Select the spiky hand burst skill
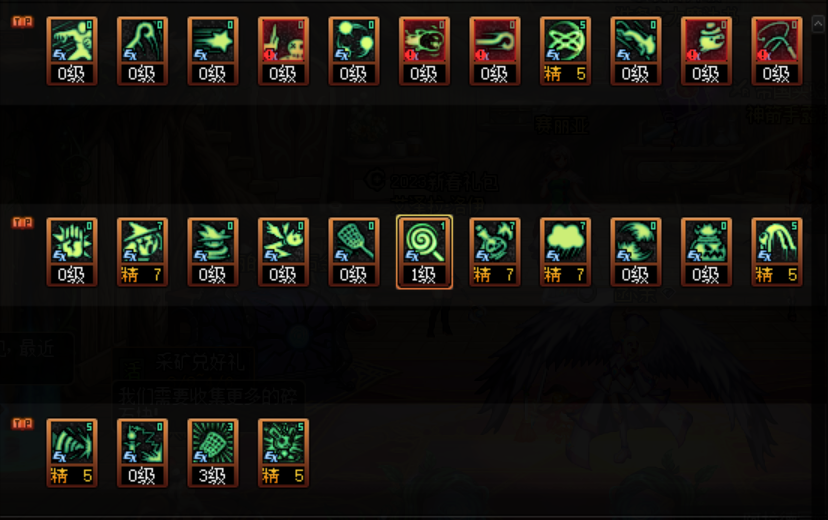Screen dimensions: 828x520 [x=72, y=252]
